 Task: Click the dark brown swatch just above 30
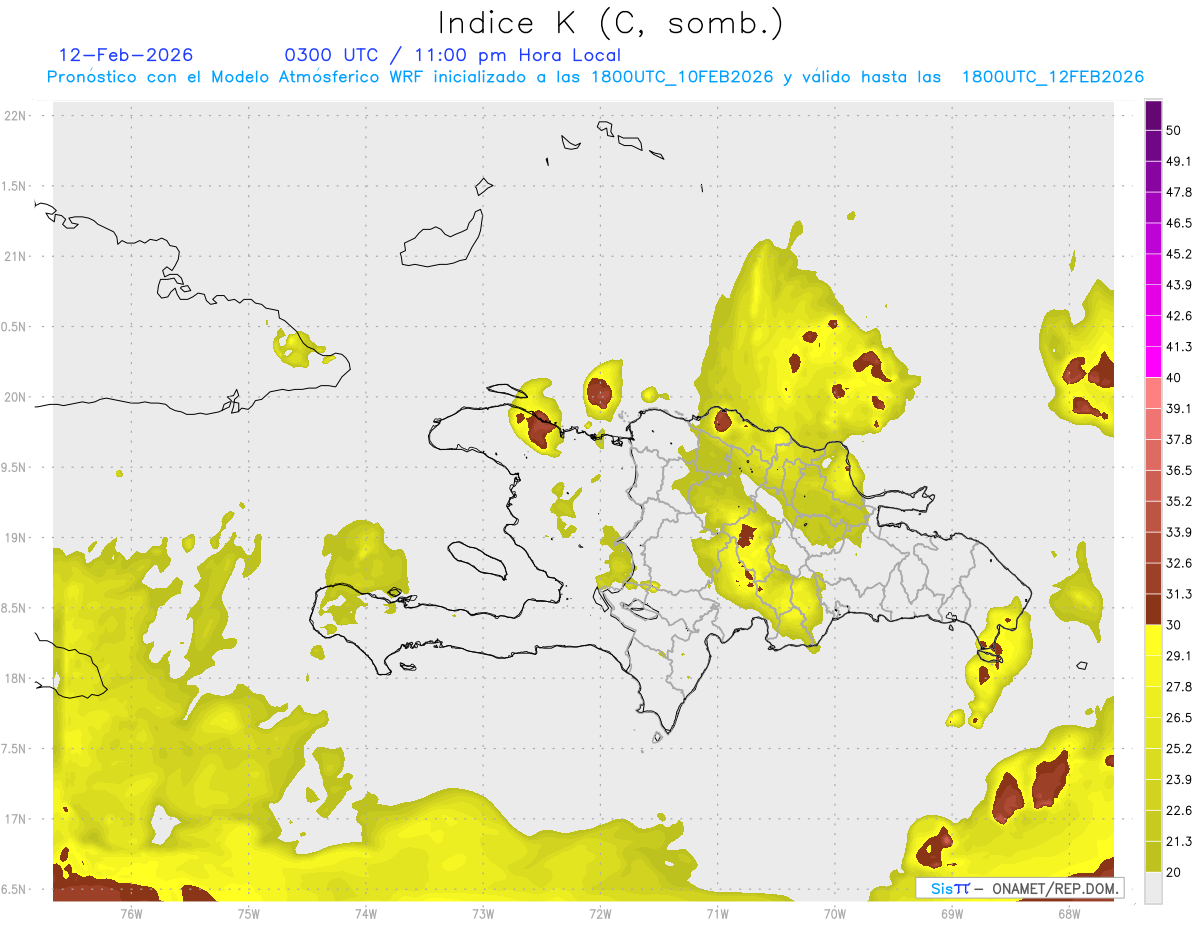(x=1154, y=609)
